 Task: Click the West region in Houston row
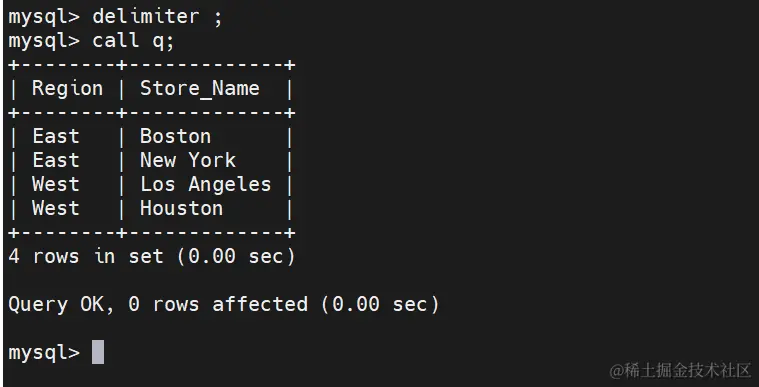pos(56,208)
